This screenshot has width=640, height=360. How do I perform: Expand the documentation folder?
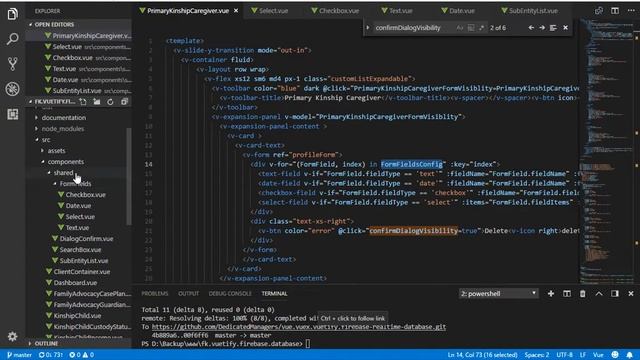64,118
